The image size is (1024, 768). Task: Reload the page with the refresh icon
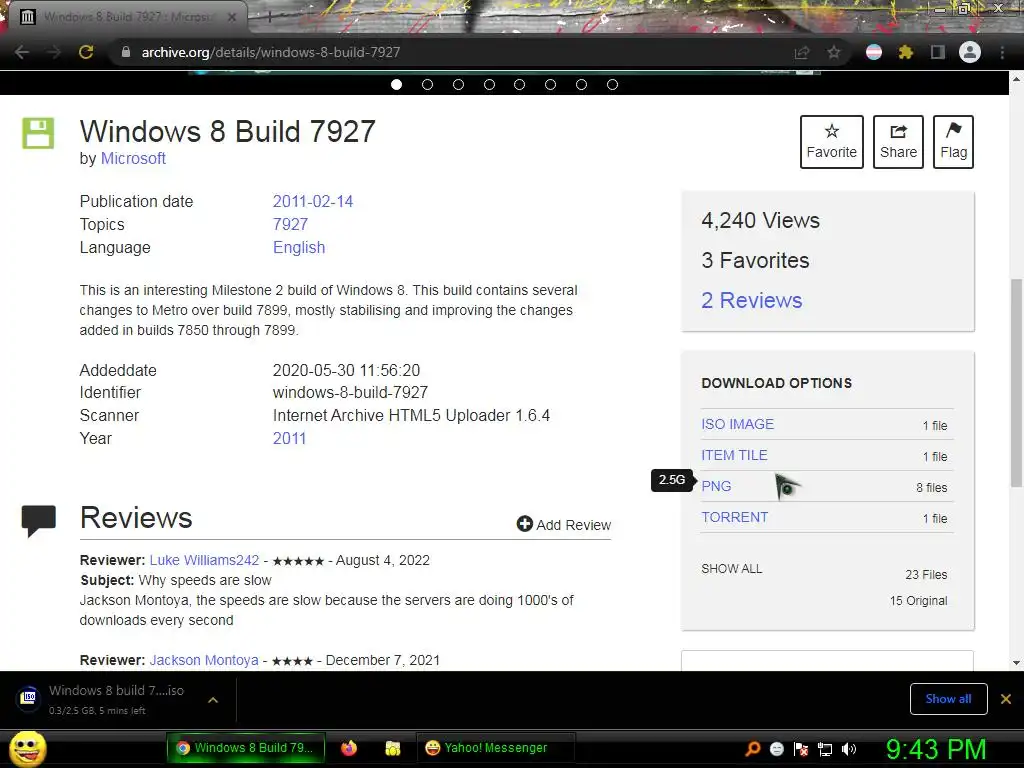coord(86,52)
